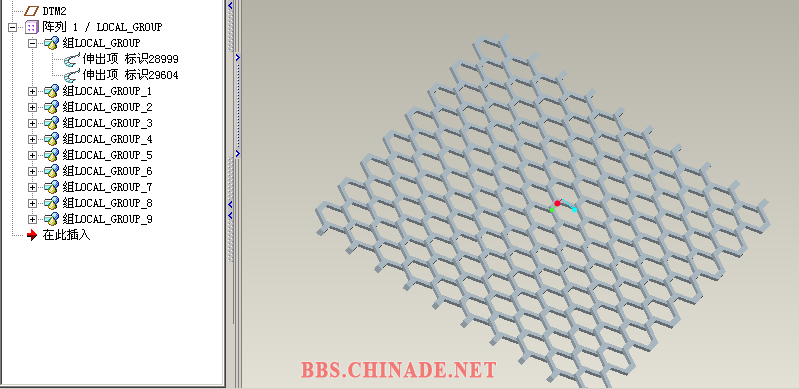
Task: Expand the 组LOCAL_GROUP_4 node
Action: (x=33, y=139)
